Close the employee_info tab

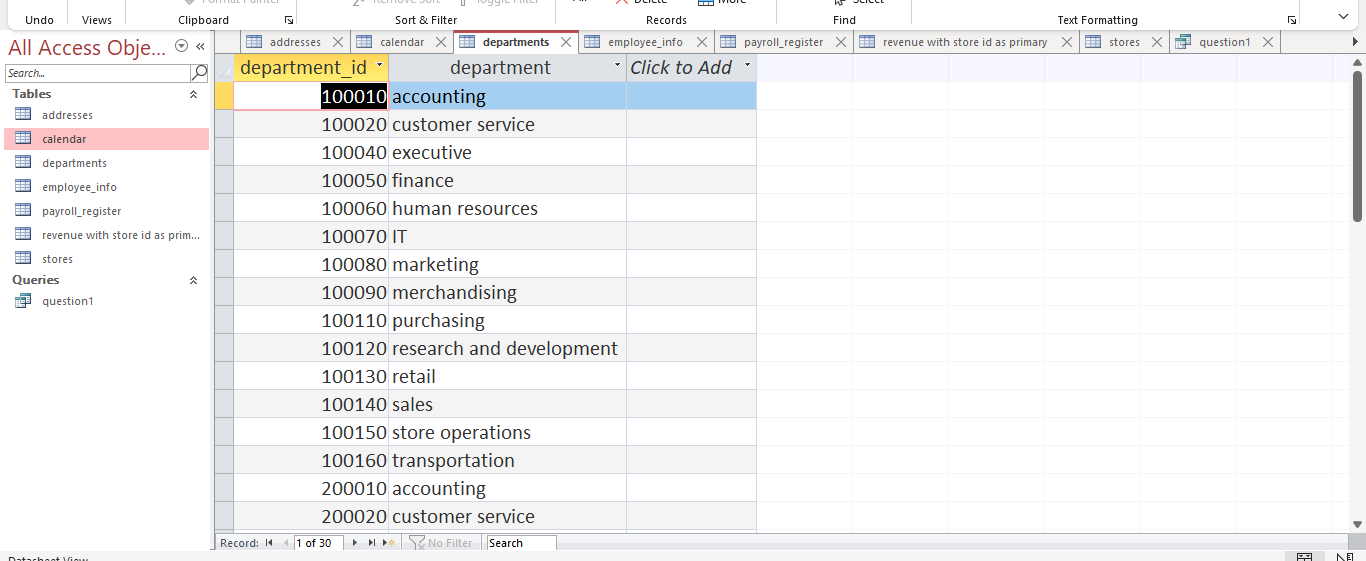point(702,42)
